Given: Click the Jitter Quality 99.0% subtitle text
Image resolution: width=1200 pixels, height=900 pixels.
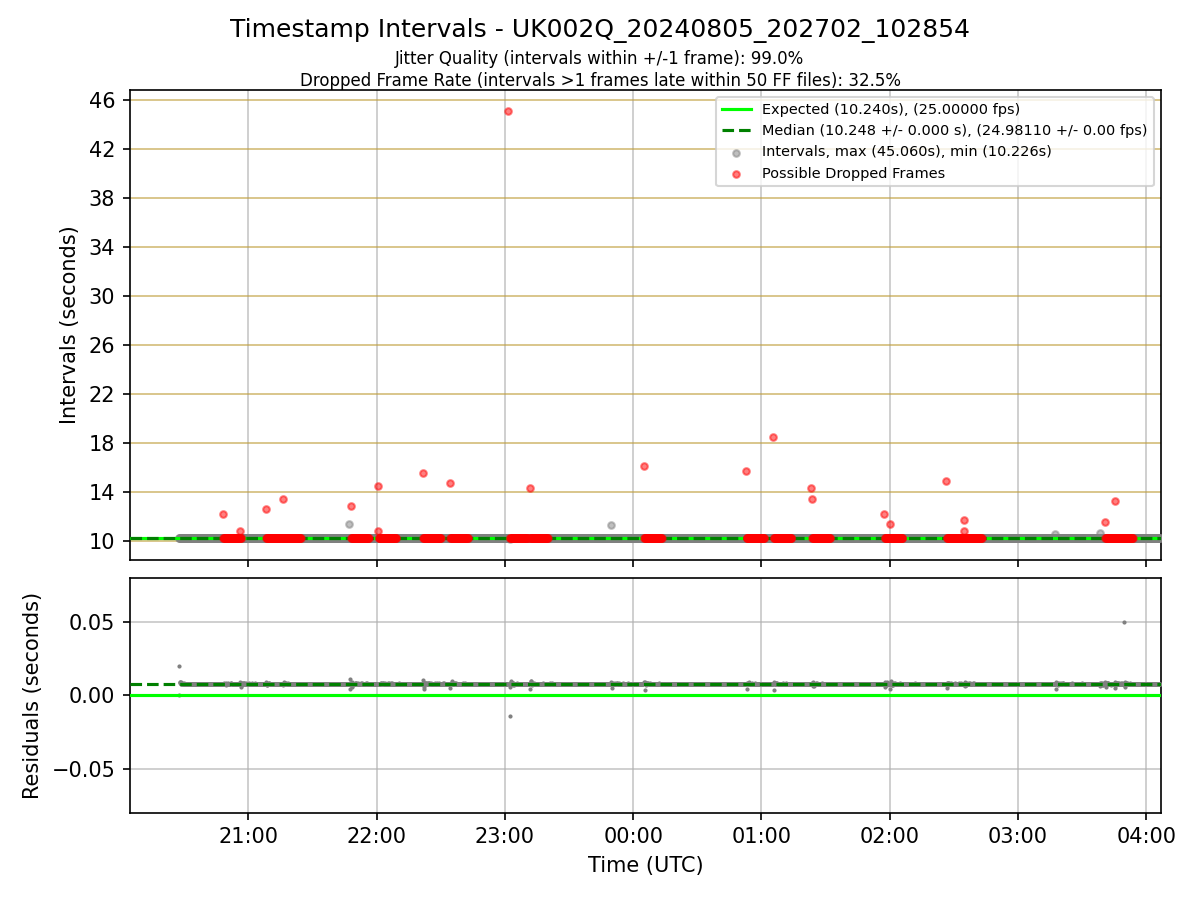Looking at the screenshot, I should tap(599, 58).
